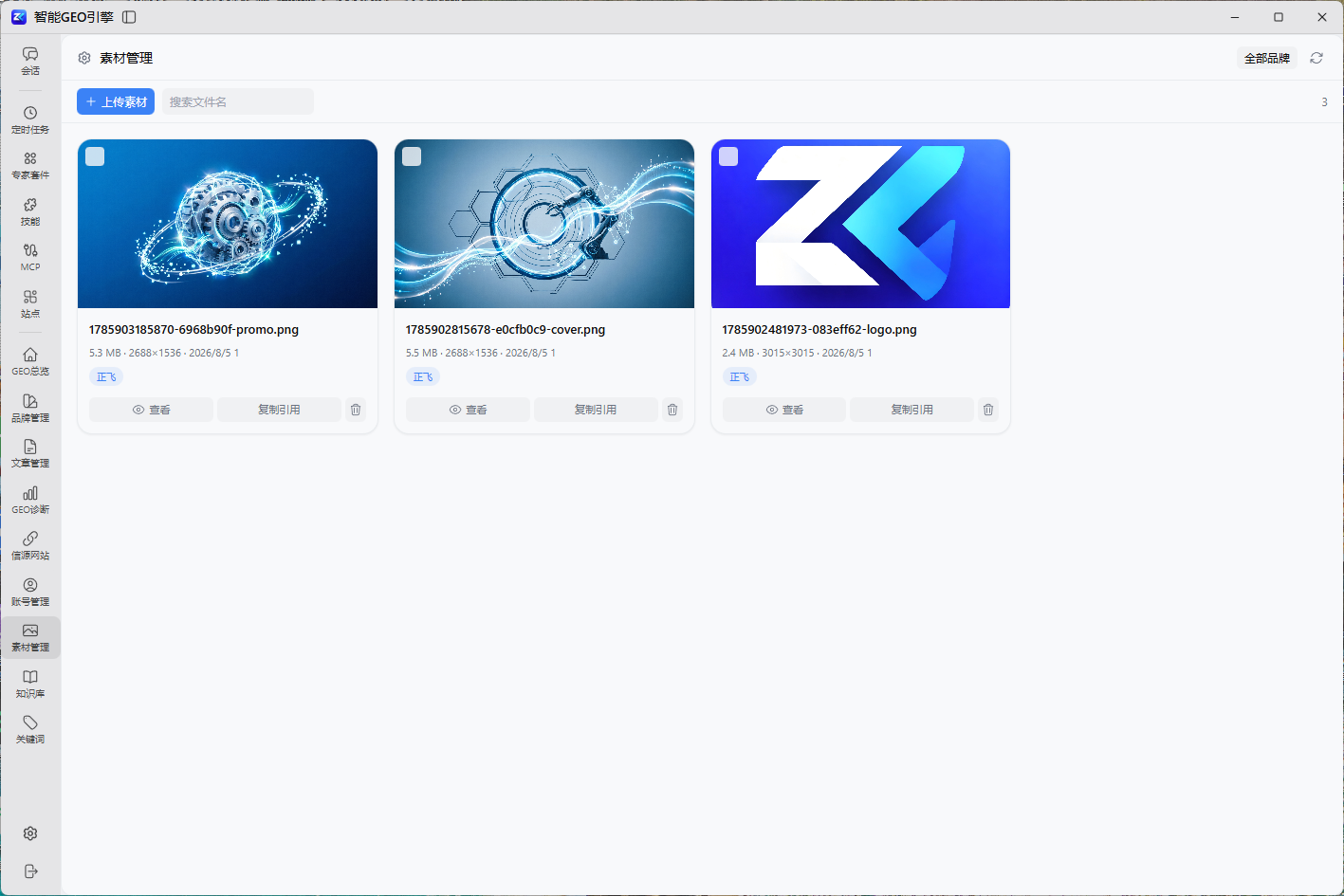Delete the cover.png asset
Screen dimensions: 1344x896
pos(672,410)
